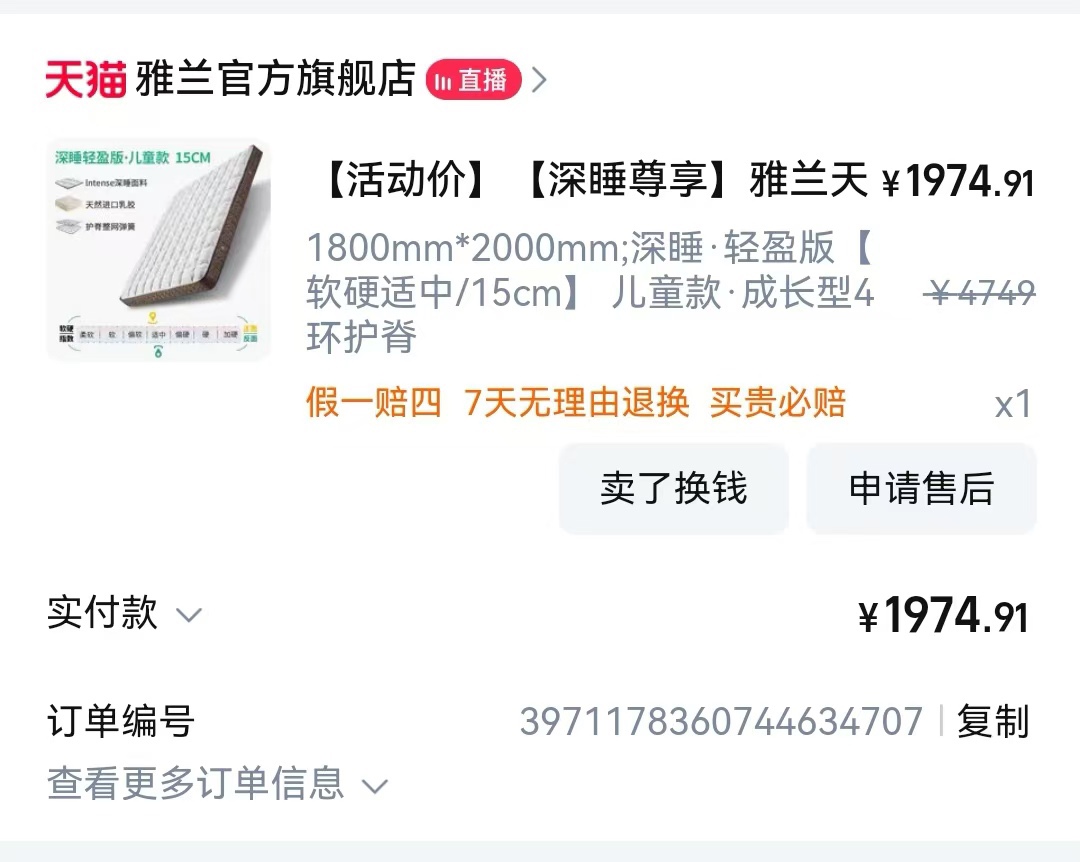View the mattress product thumbnail
Viewport: 1080px width, 862px height.
point(158,250)
